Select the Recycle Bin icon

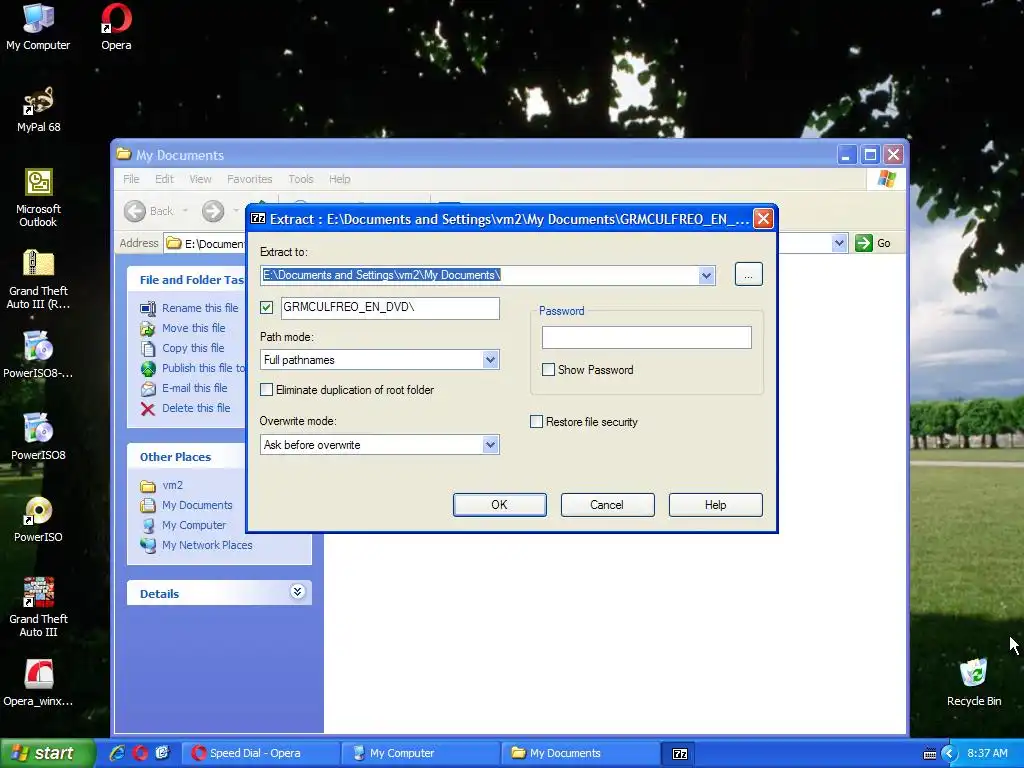[x=974, y=682]
